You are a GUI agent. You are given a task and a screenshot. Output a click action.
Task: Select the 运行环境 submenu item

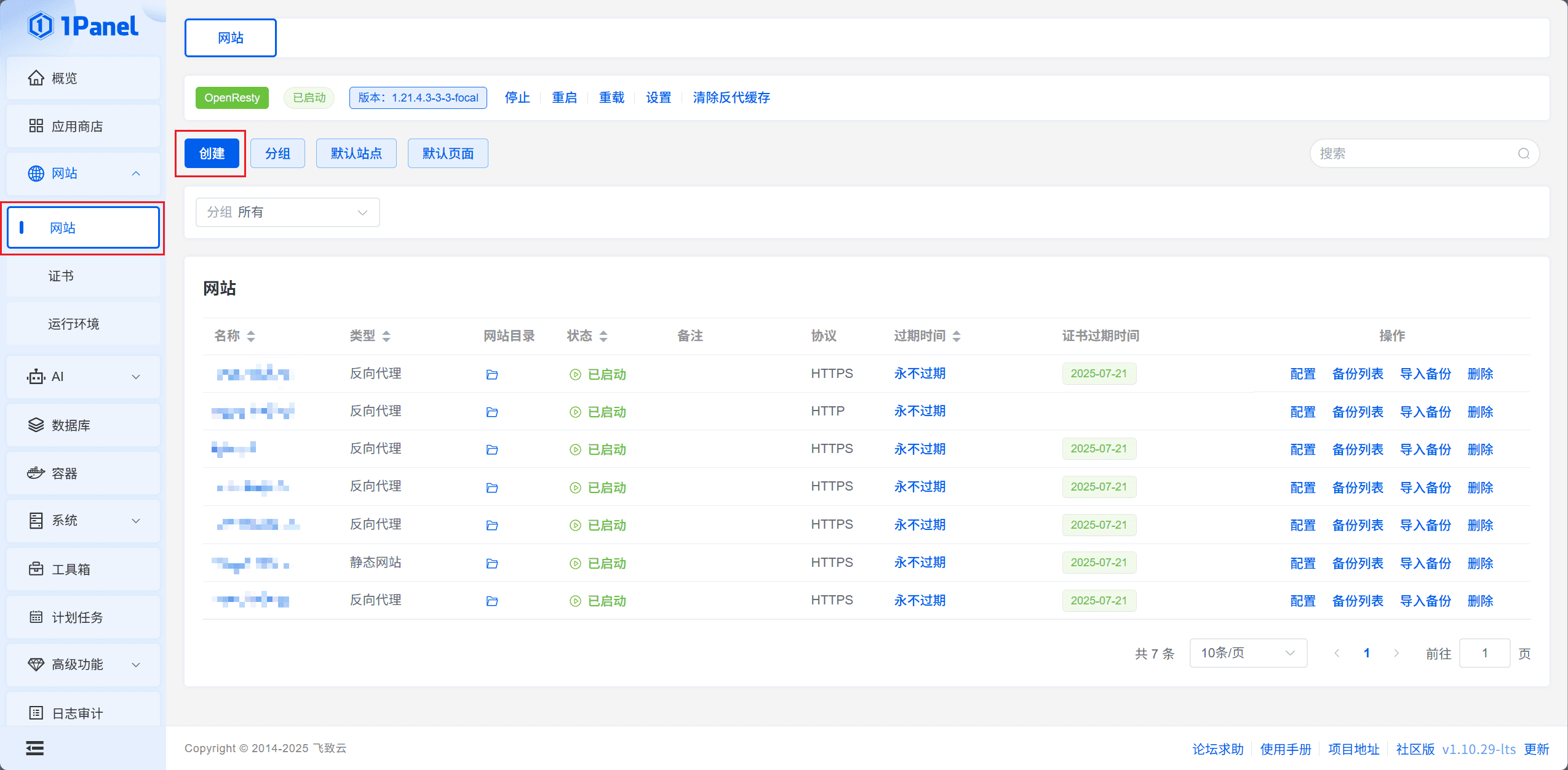[83, 324]
